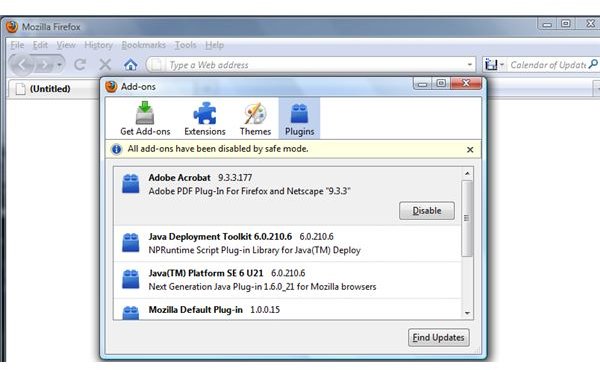This screenshot has width=600, height=370.
Task: Stop loading with the X toolbar button
Action: (x=105, y=65)
